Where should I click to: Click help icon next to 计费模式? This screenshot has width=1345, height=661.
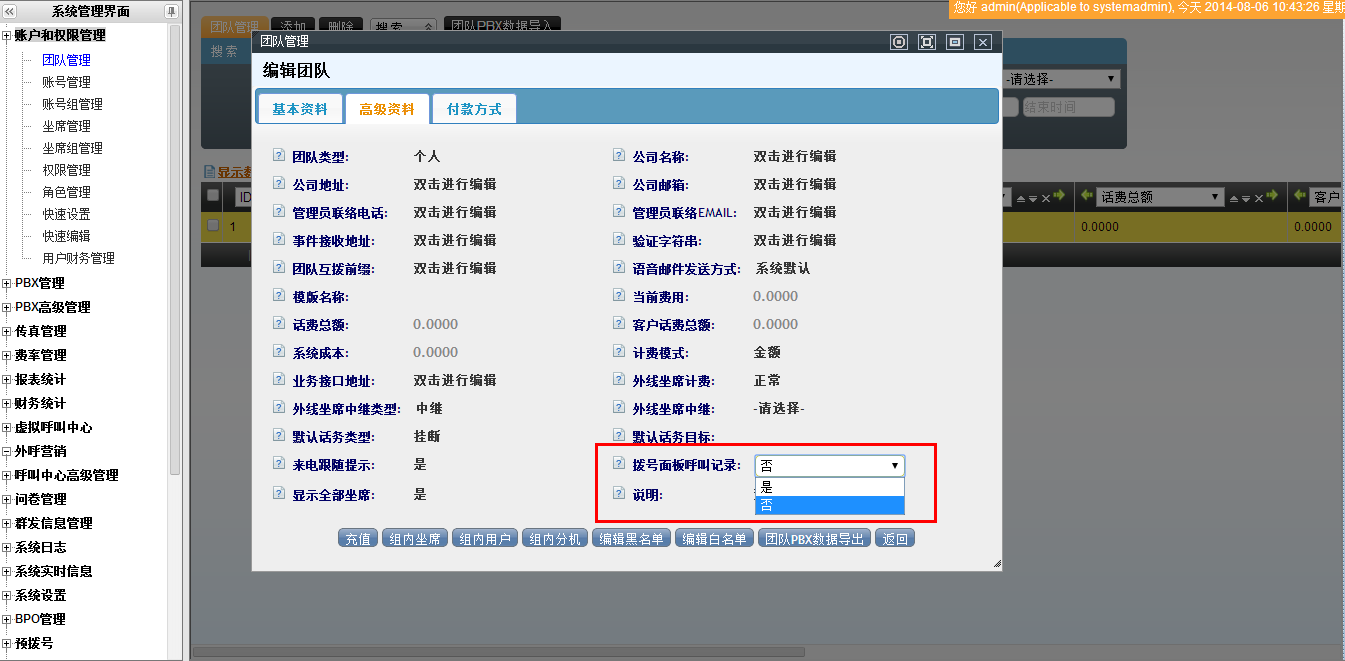618,352
